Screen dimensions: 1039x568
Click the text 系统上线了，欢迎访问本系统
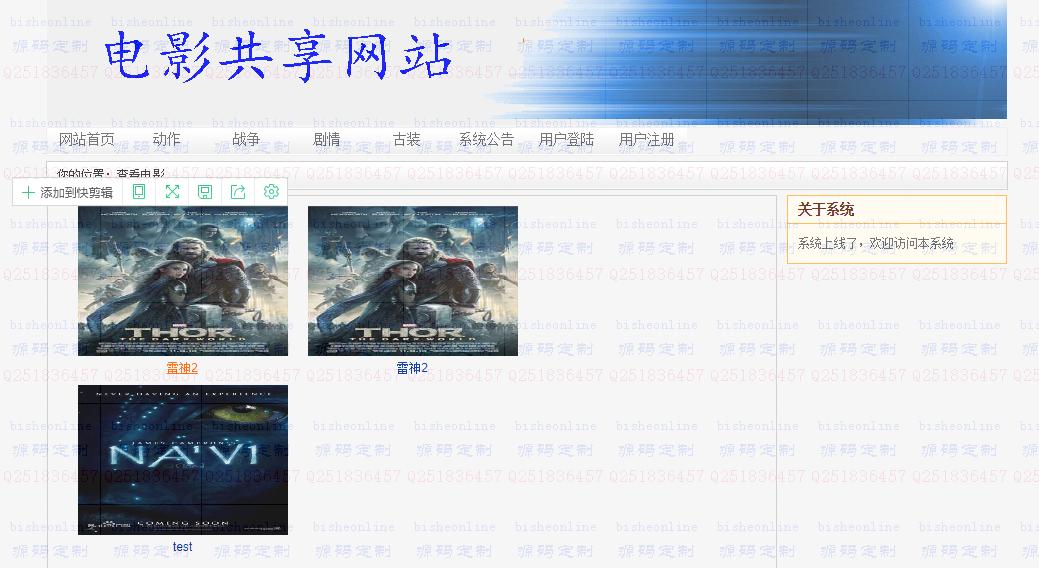pyautogui.click(x=875, y=243)
